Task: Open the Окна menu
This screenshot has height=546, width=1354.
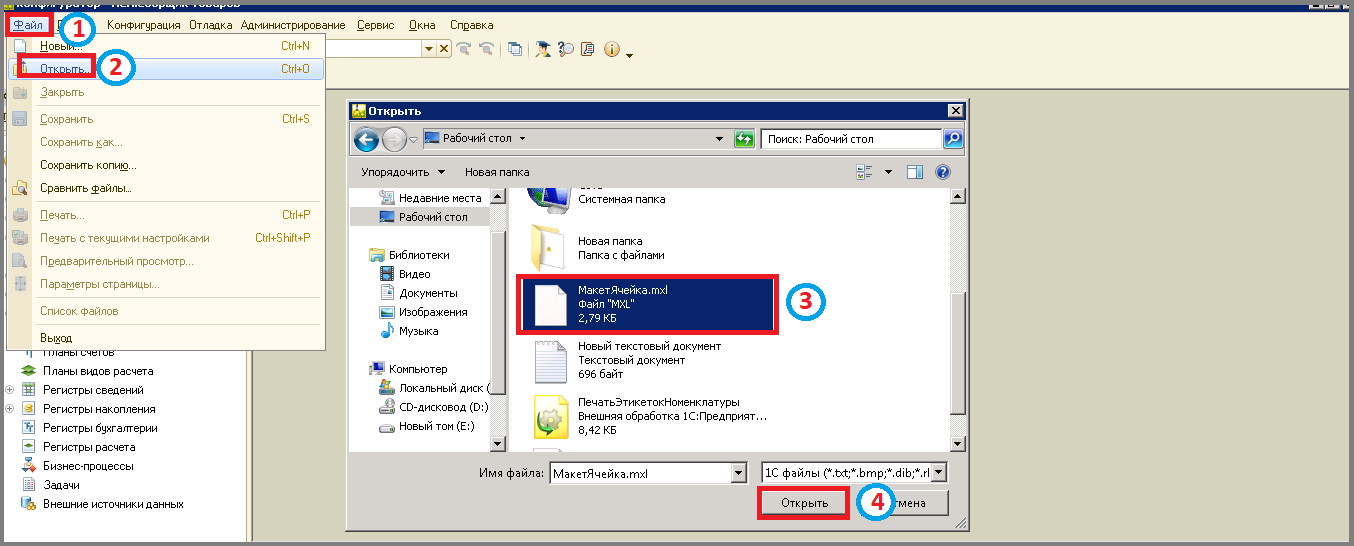Action: pos(423,25)
